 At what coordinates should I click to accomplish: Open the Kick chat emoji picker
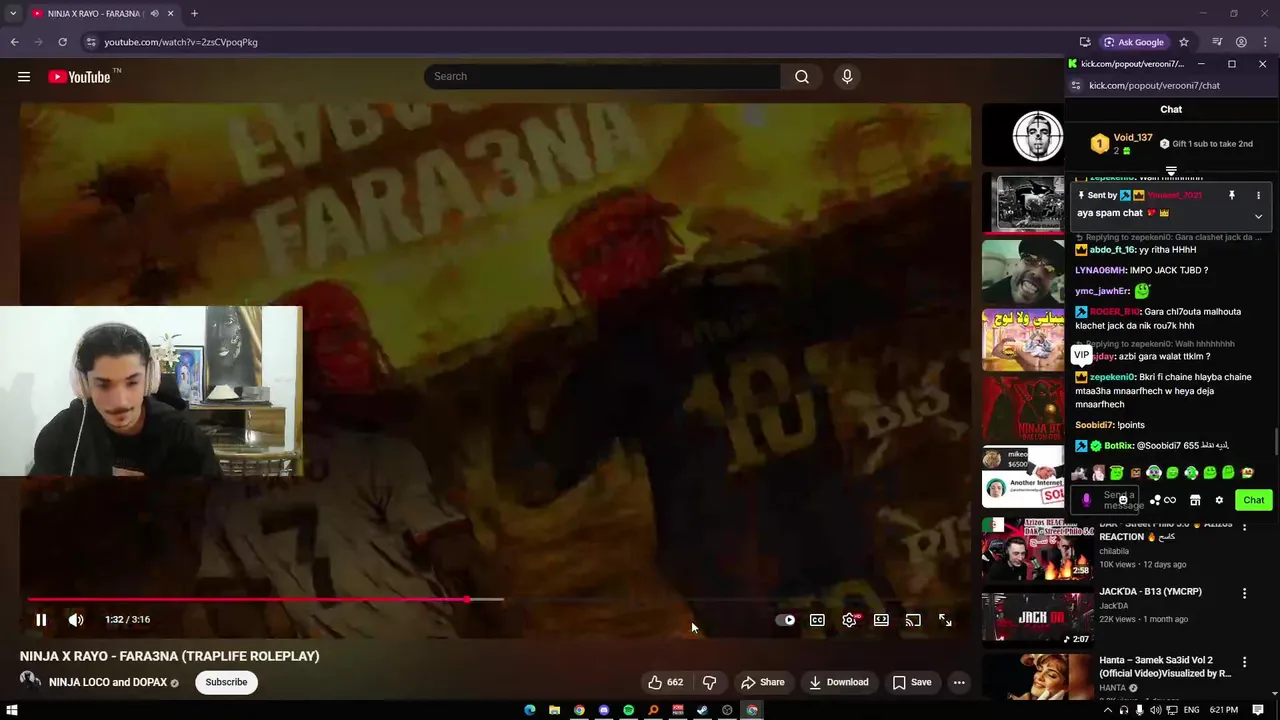[x=1123, y=499]
